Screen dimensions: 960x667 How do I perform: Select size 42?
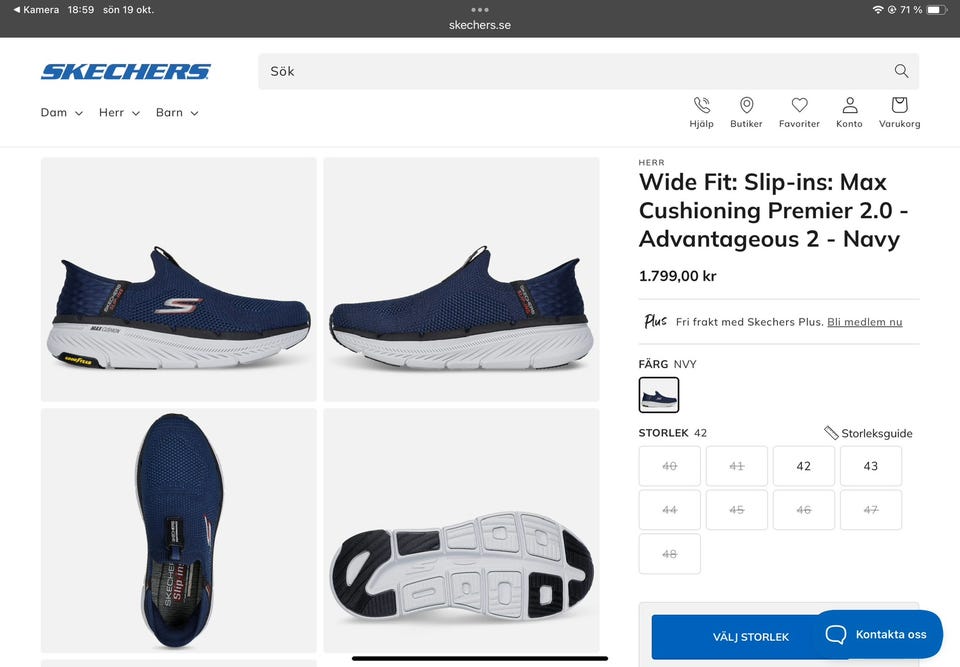point(804,466)
